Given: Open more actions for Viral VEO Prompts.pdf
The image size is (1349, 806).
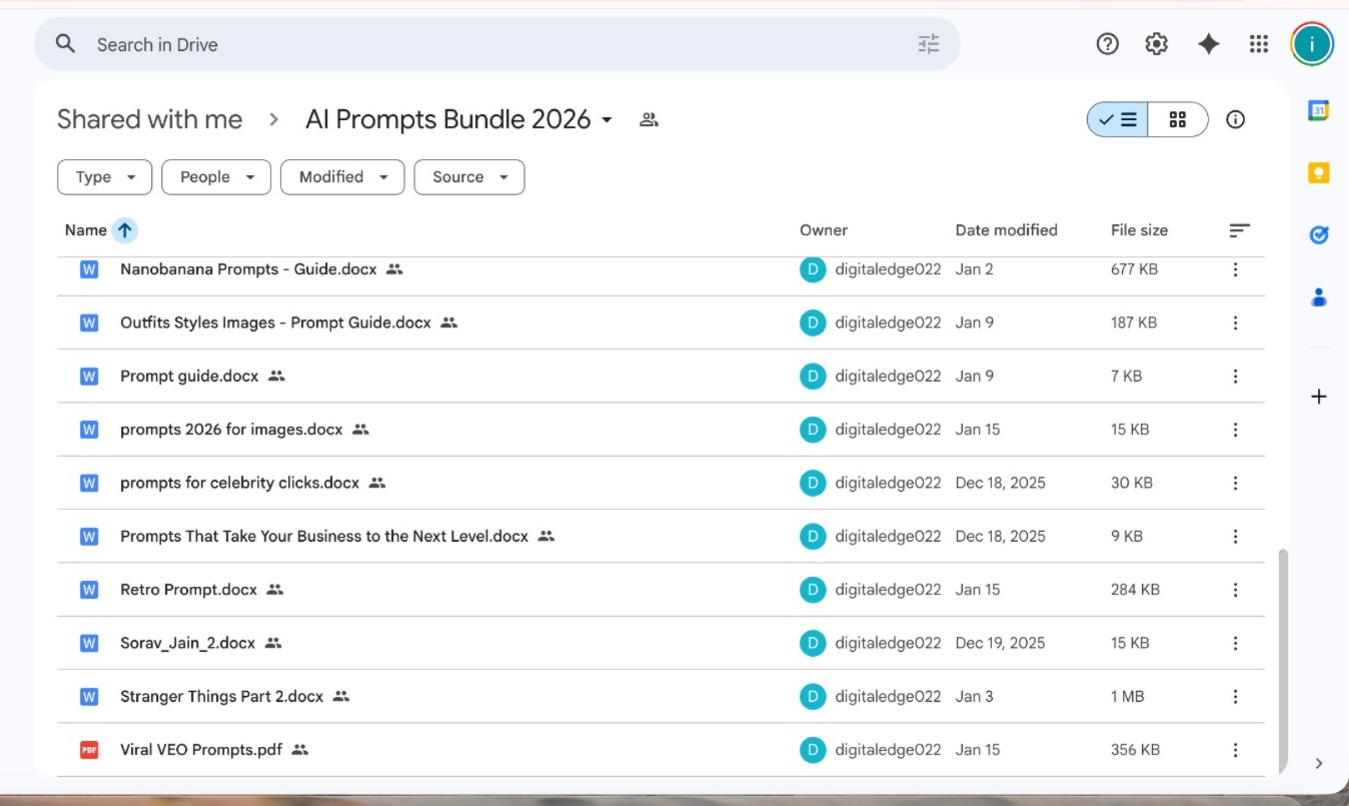Looking at the screenshot, I should (x=1235, y=750).
